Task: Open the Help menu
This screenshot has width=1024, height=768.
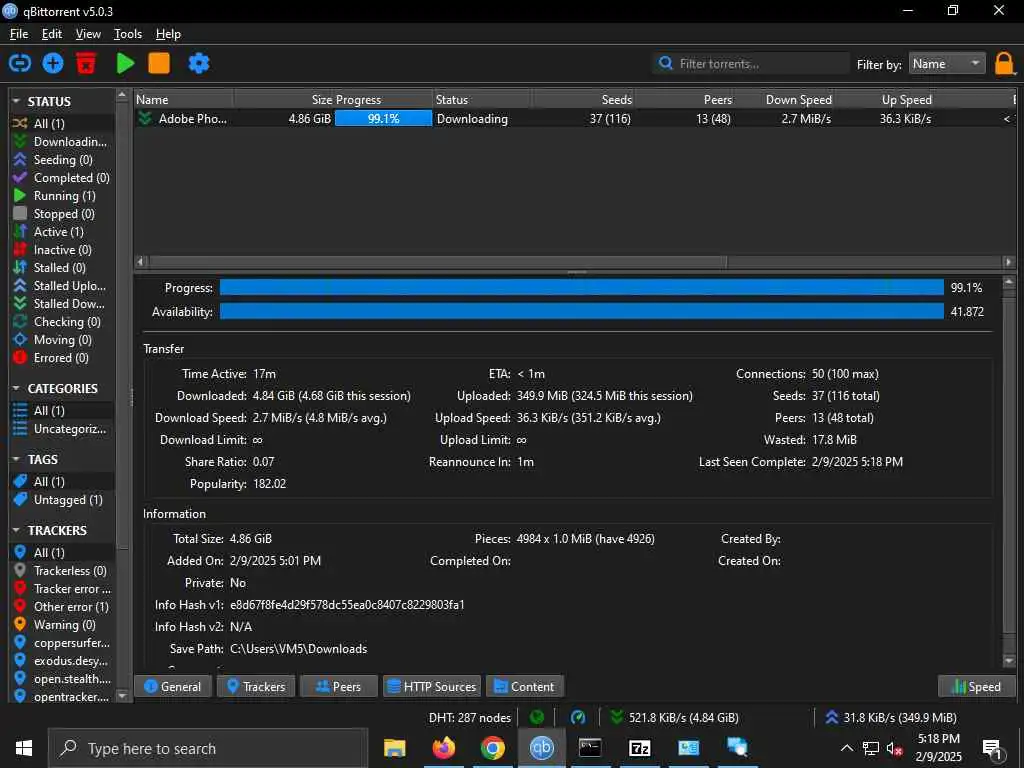Action: tap(168, 34)
